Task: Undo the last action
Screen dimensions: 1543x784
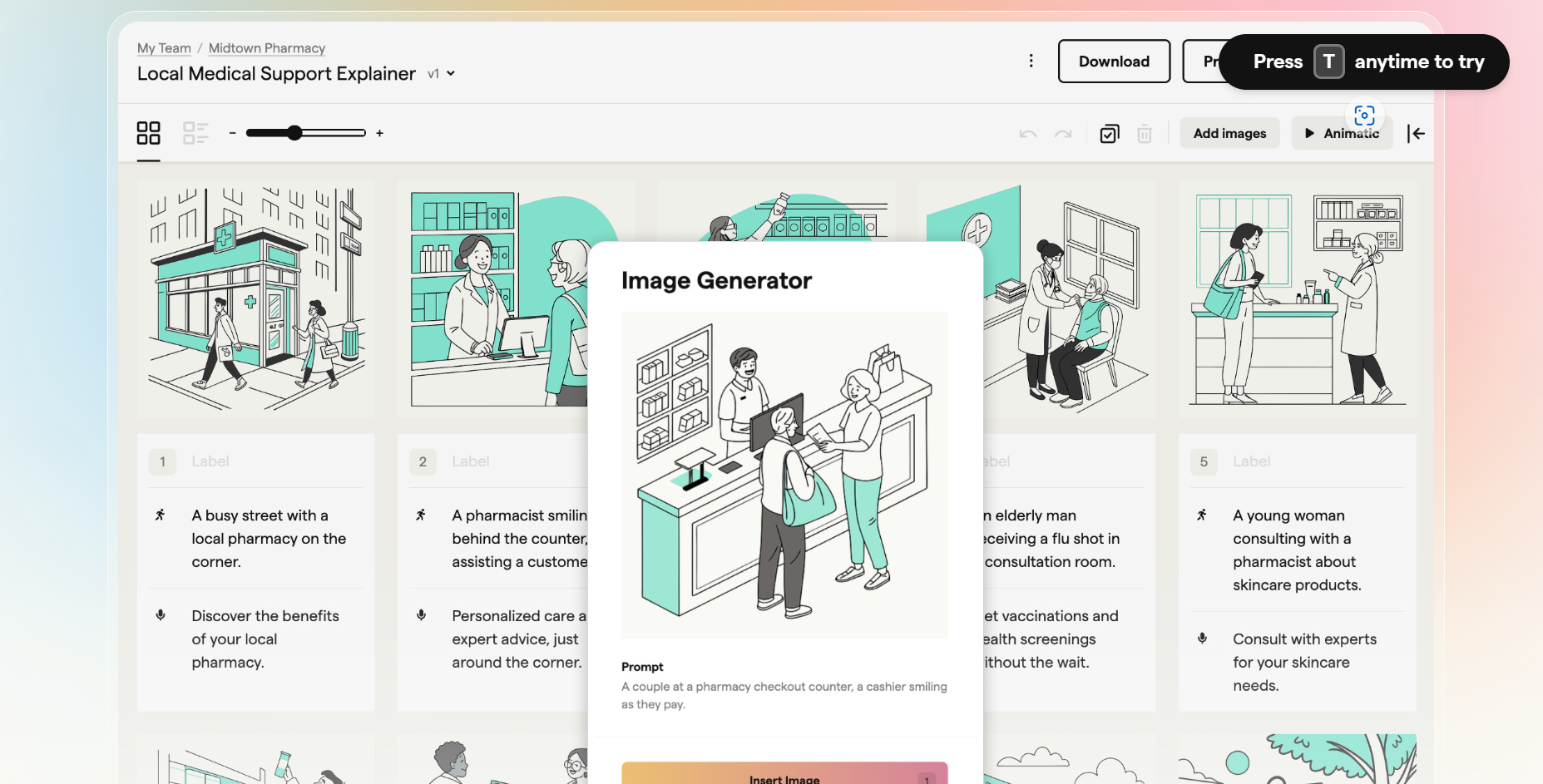Action: point(1028,134)
